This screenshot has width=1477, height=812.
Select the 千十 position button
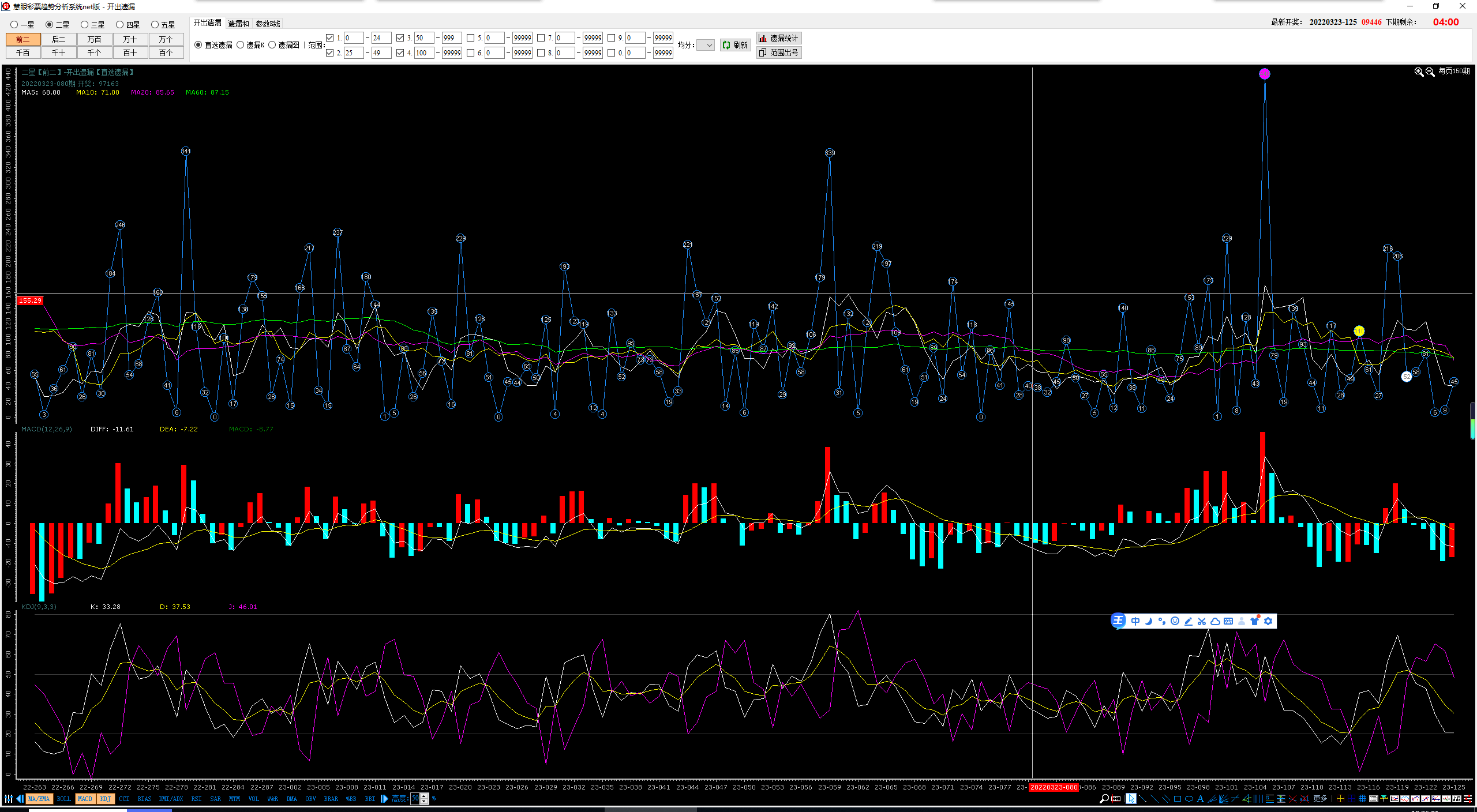pos(59,52)
